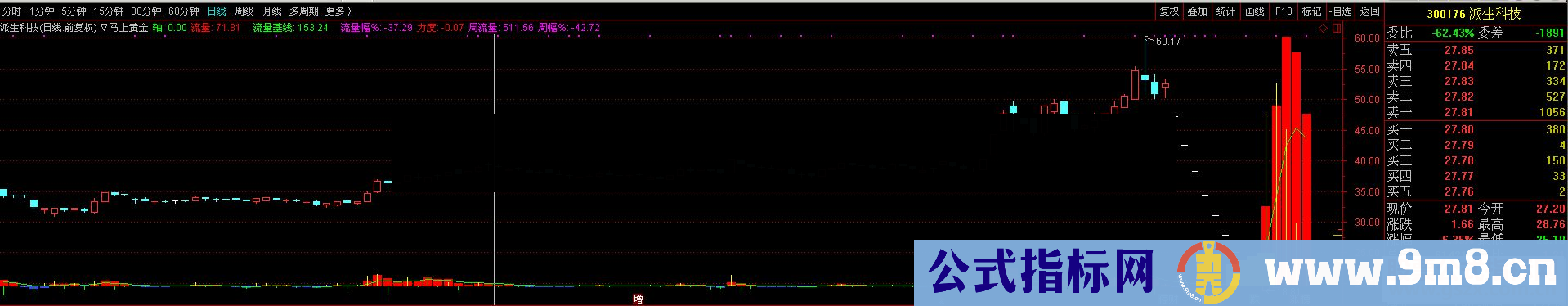Click the chart label 派生科技(日线,前复权)
Screen dimensions: 1568x306
49,28
